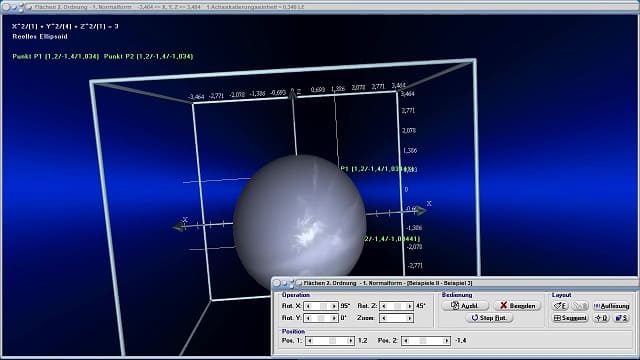The image size is (640, 360).
Task: Click the Pos. 1 slider thumb
Action: (x=333, y=340)
